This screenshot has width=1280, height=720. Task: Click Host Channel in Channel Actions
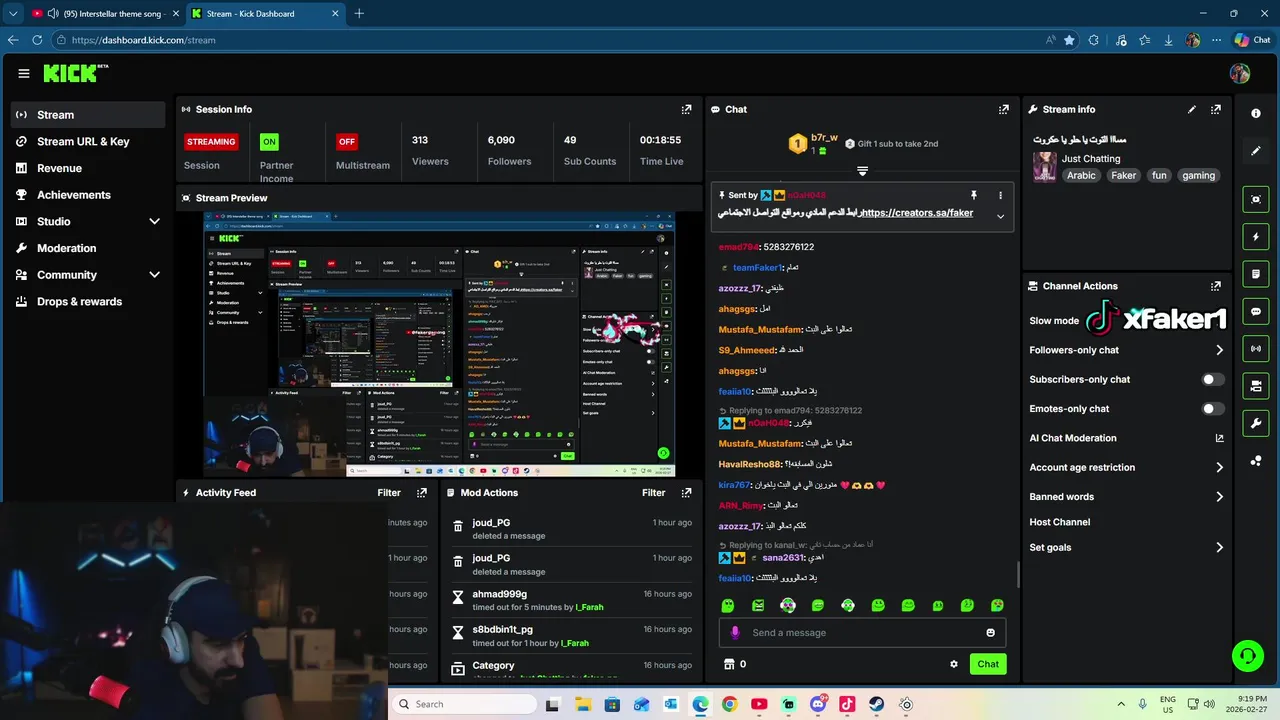(1059, 522)
